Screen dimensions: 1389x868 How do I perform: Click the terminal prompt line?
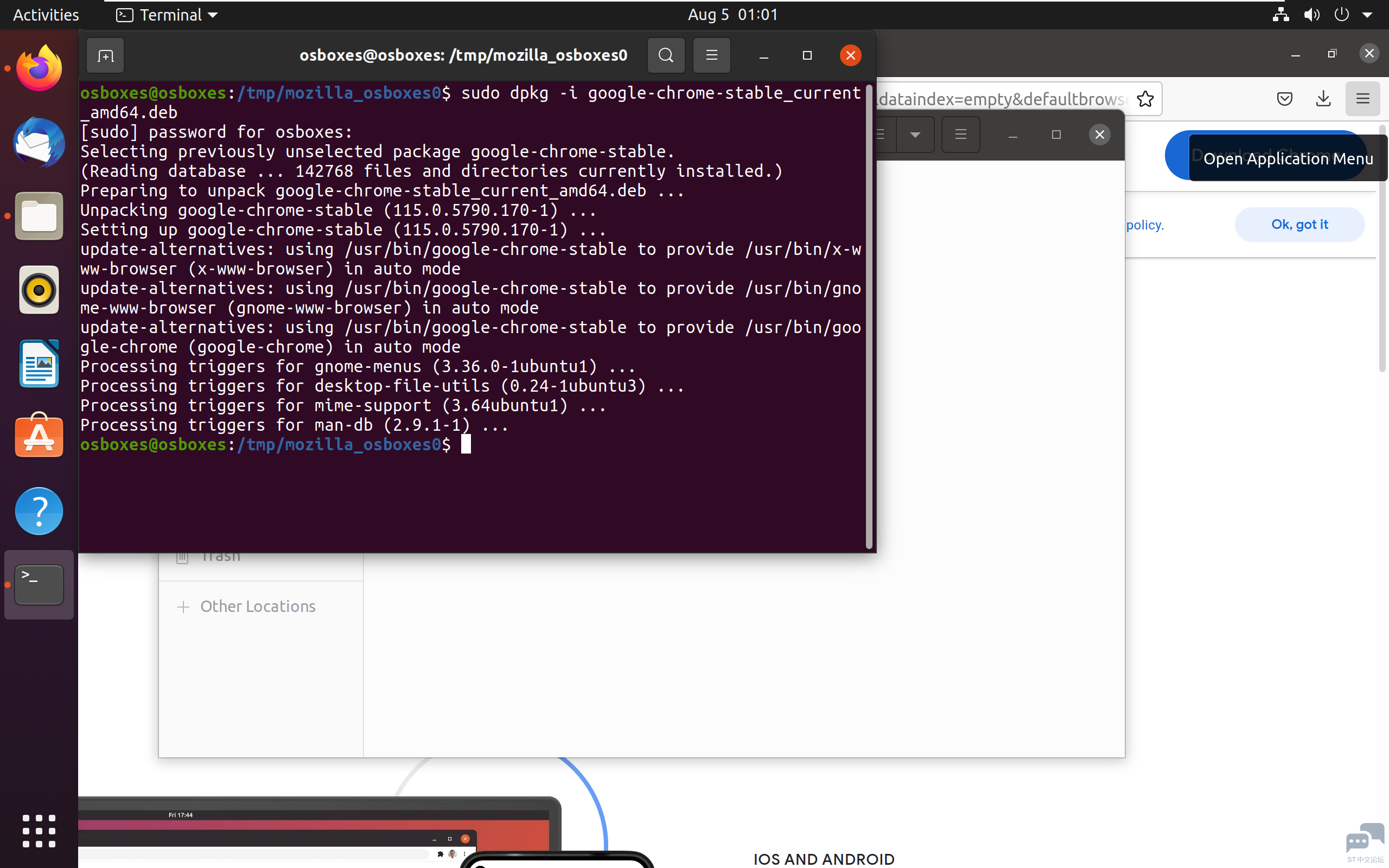click(x=276, y=445)
